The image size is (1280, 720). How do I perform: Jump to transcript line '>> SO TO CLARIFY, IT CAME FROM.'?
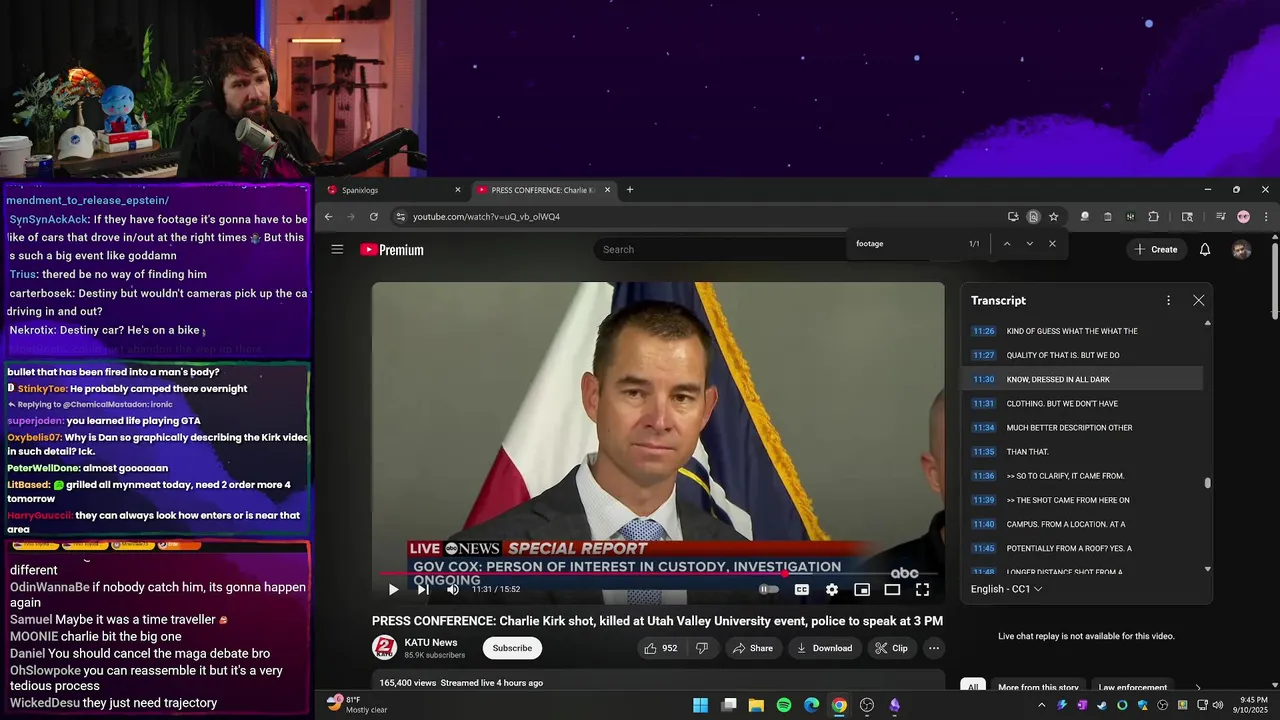coord(1065,476)
